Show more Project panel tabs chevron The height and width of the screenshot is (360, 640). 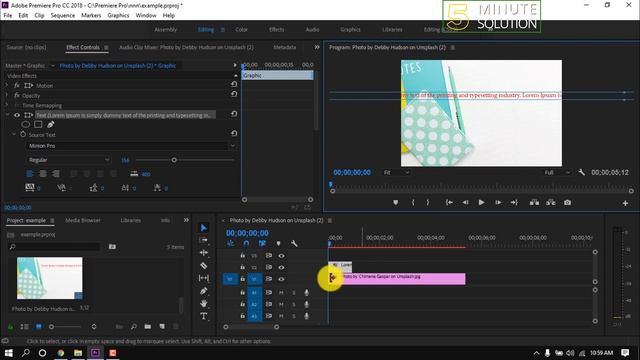186,220
